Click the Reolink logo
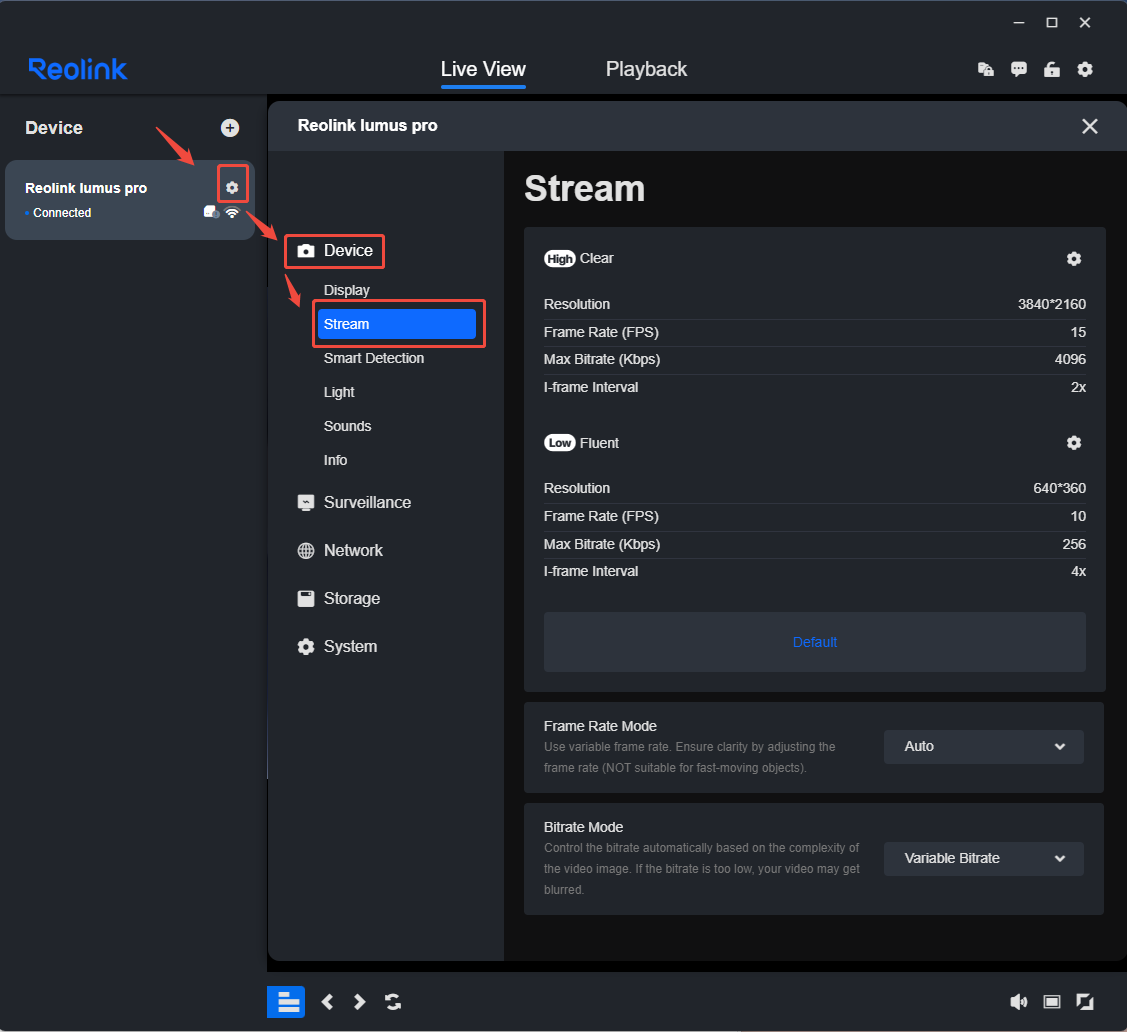1127x1032 pixels. tap(78, 69)
